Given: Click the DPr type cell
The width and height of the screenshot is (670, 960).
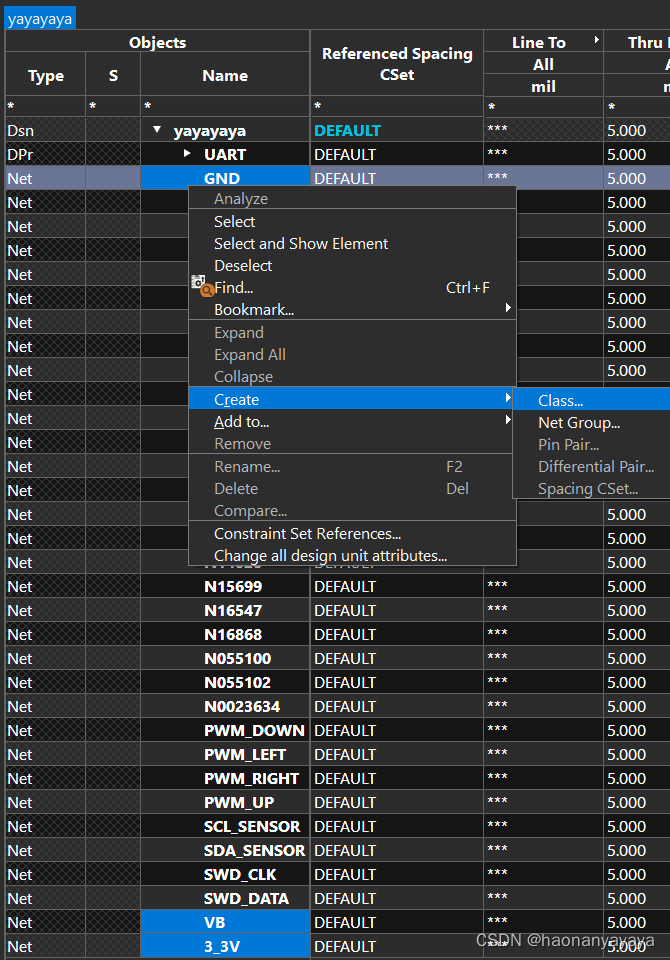Looking at the screenshot, I should point(46,154).
